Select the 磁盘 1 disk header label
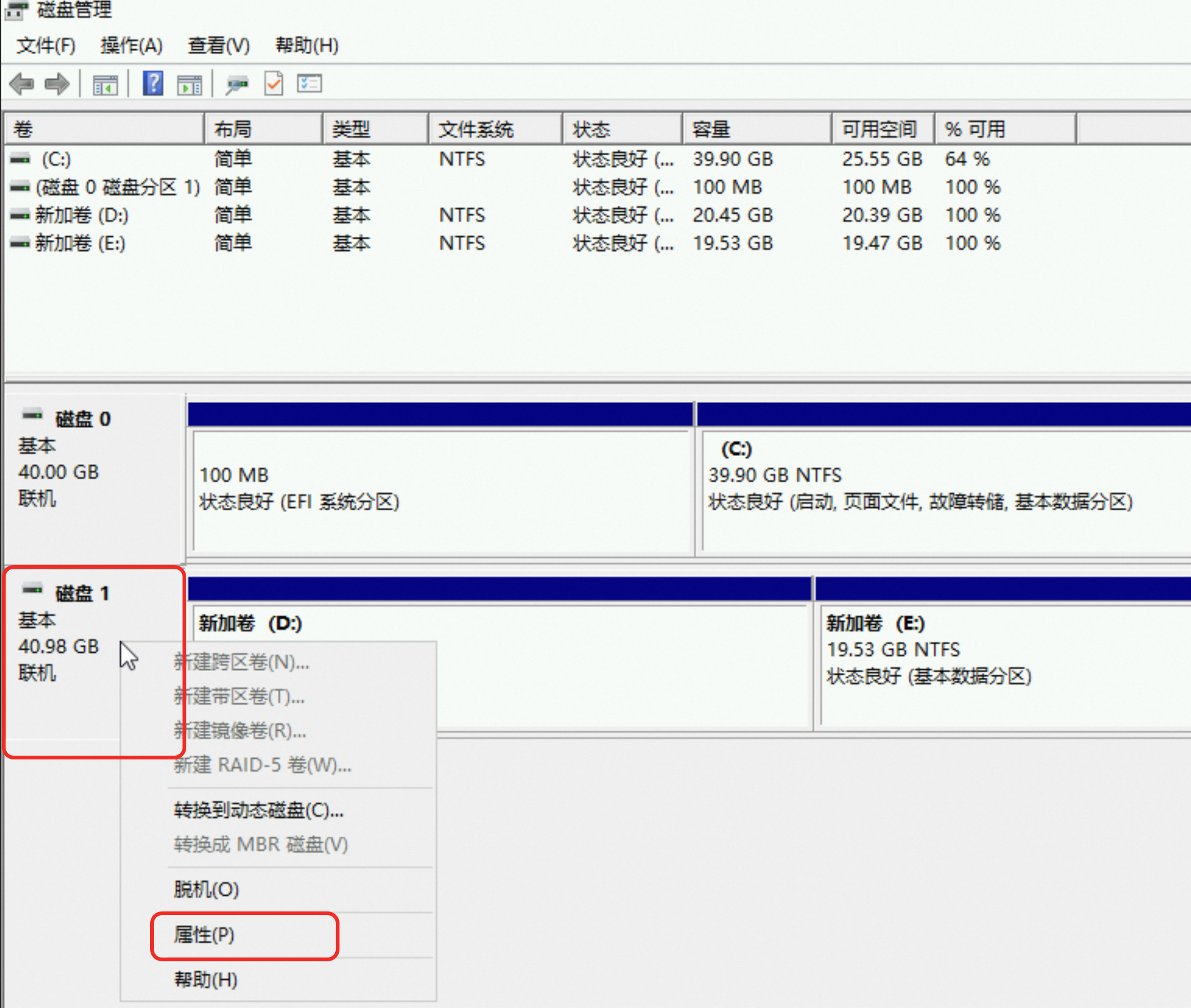 click(x=82, y=593)
